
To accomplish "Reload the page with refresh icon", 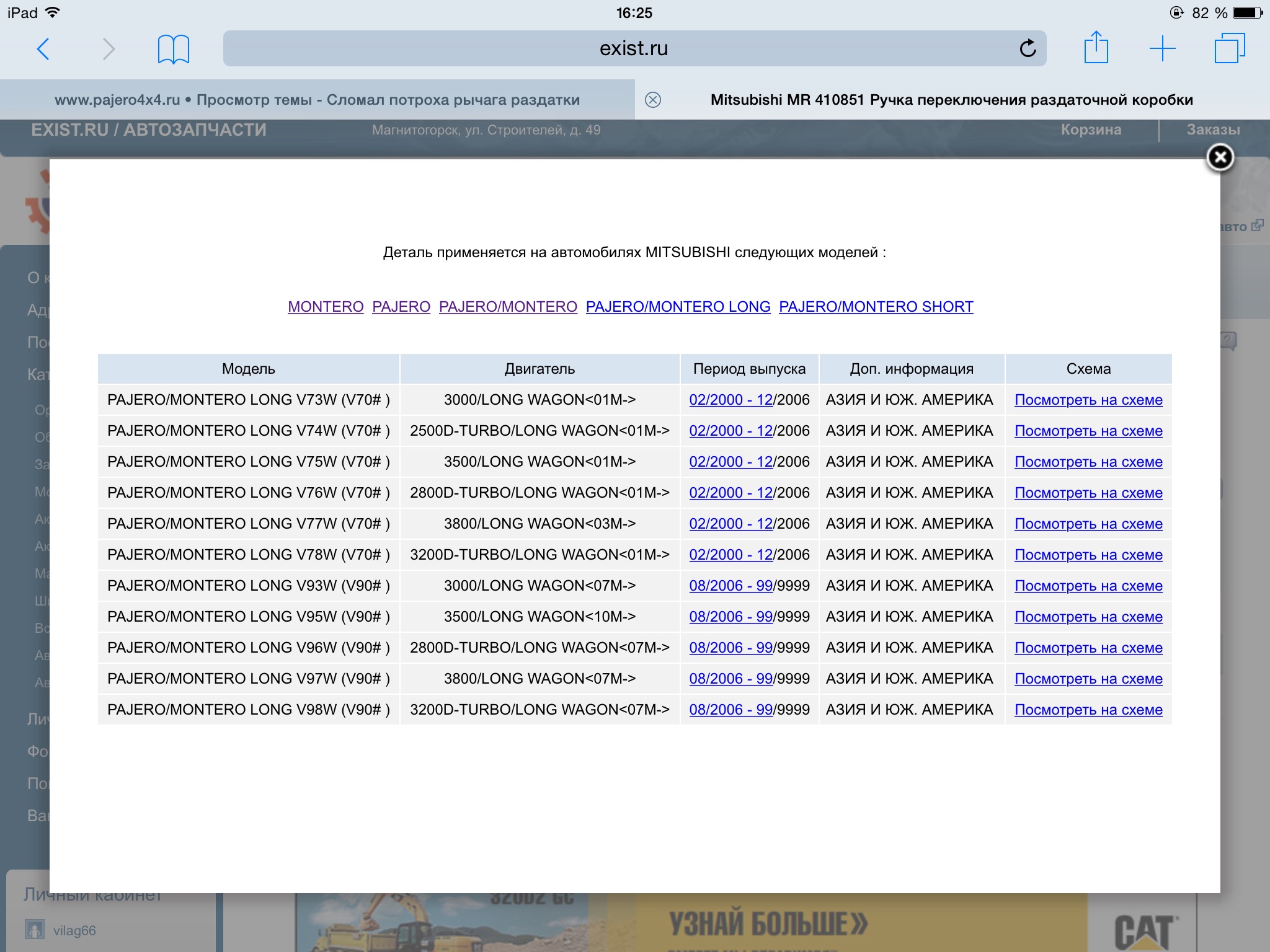I will tap(1028, 48).
